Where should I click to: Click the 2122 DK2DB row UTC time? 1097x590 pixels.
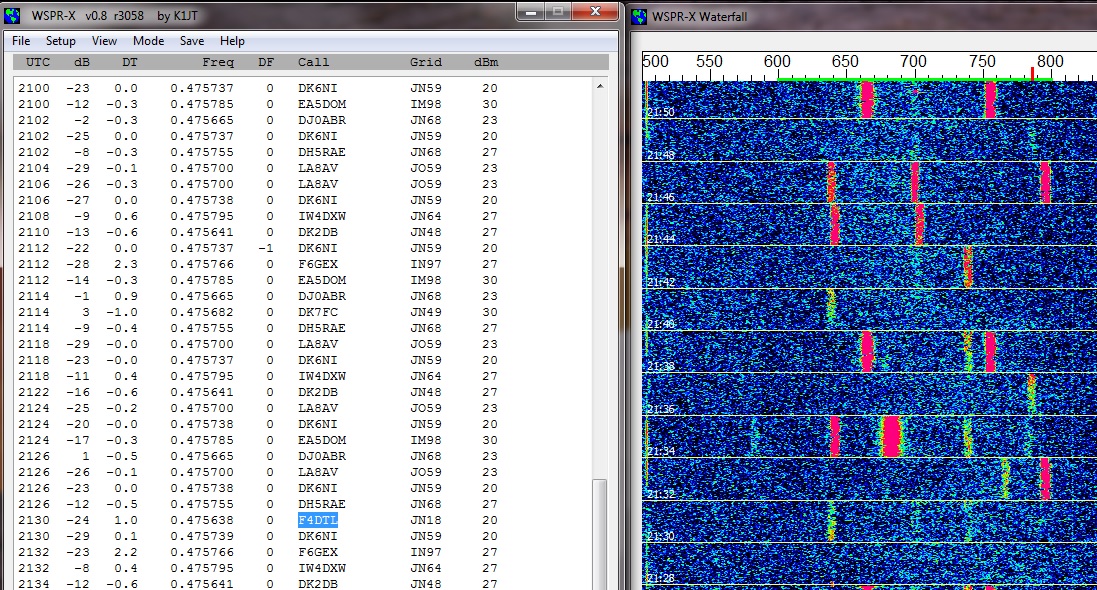(x=34, y=392)
